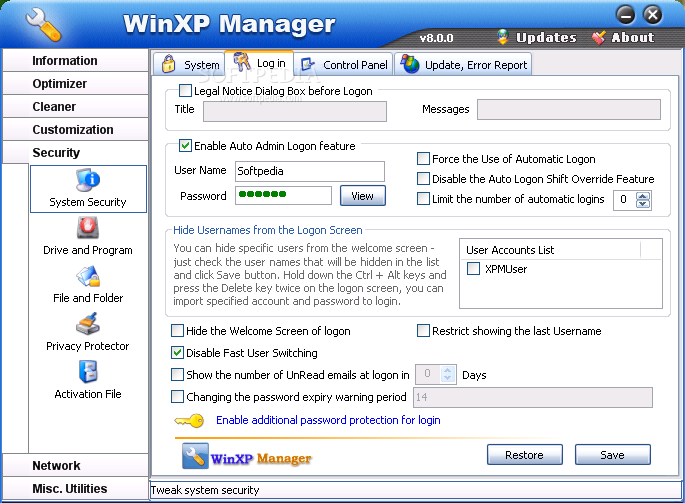Viewport: 685px width, 503px height.
Task: Decrease the automatic logins count spinner
Action: [643, 204]
